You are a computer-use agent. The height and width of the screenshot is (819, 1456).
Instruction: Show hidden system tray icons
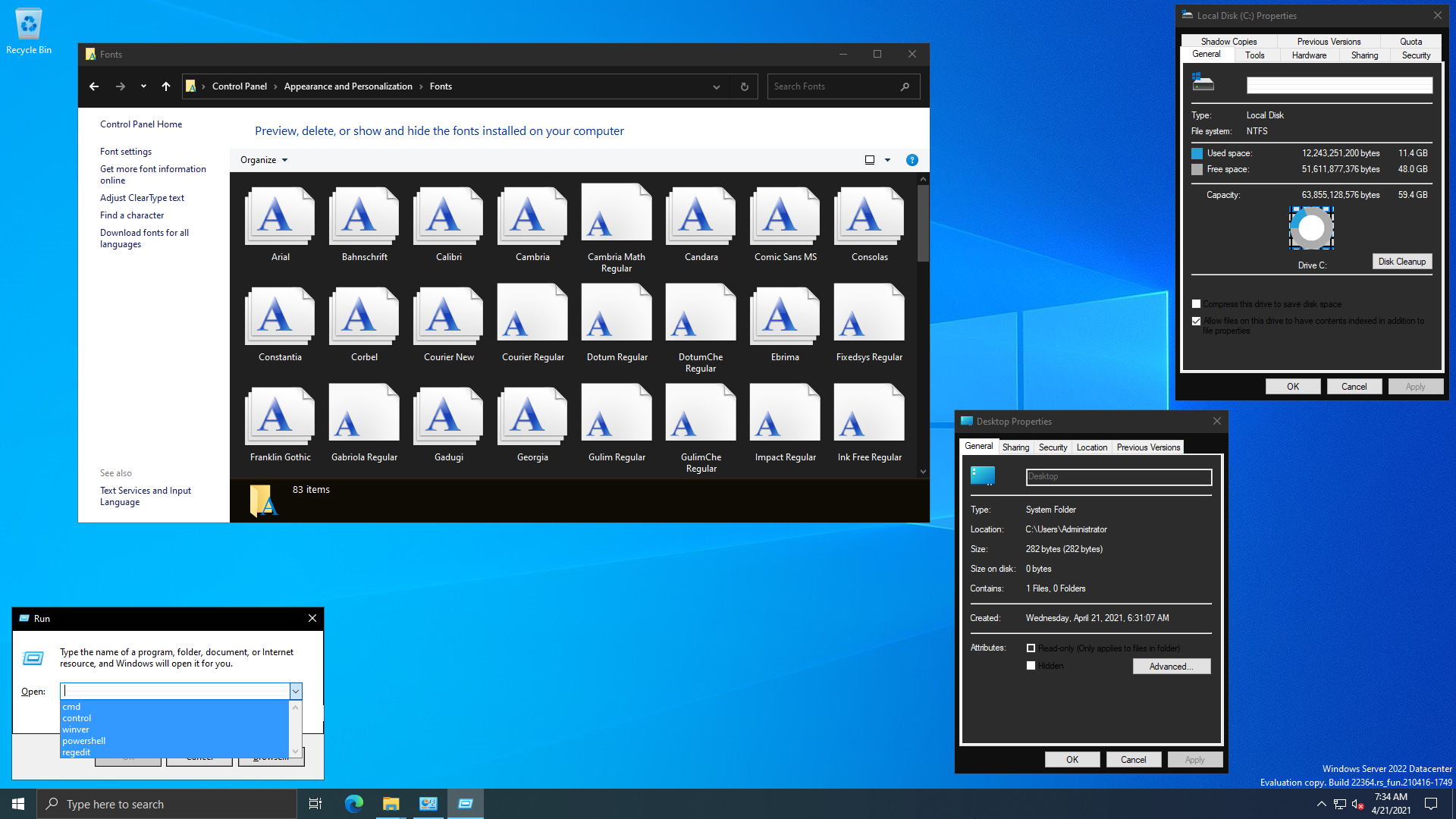(1321, 804)
